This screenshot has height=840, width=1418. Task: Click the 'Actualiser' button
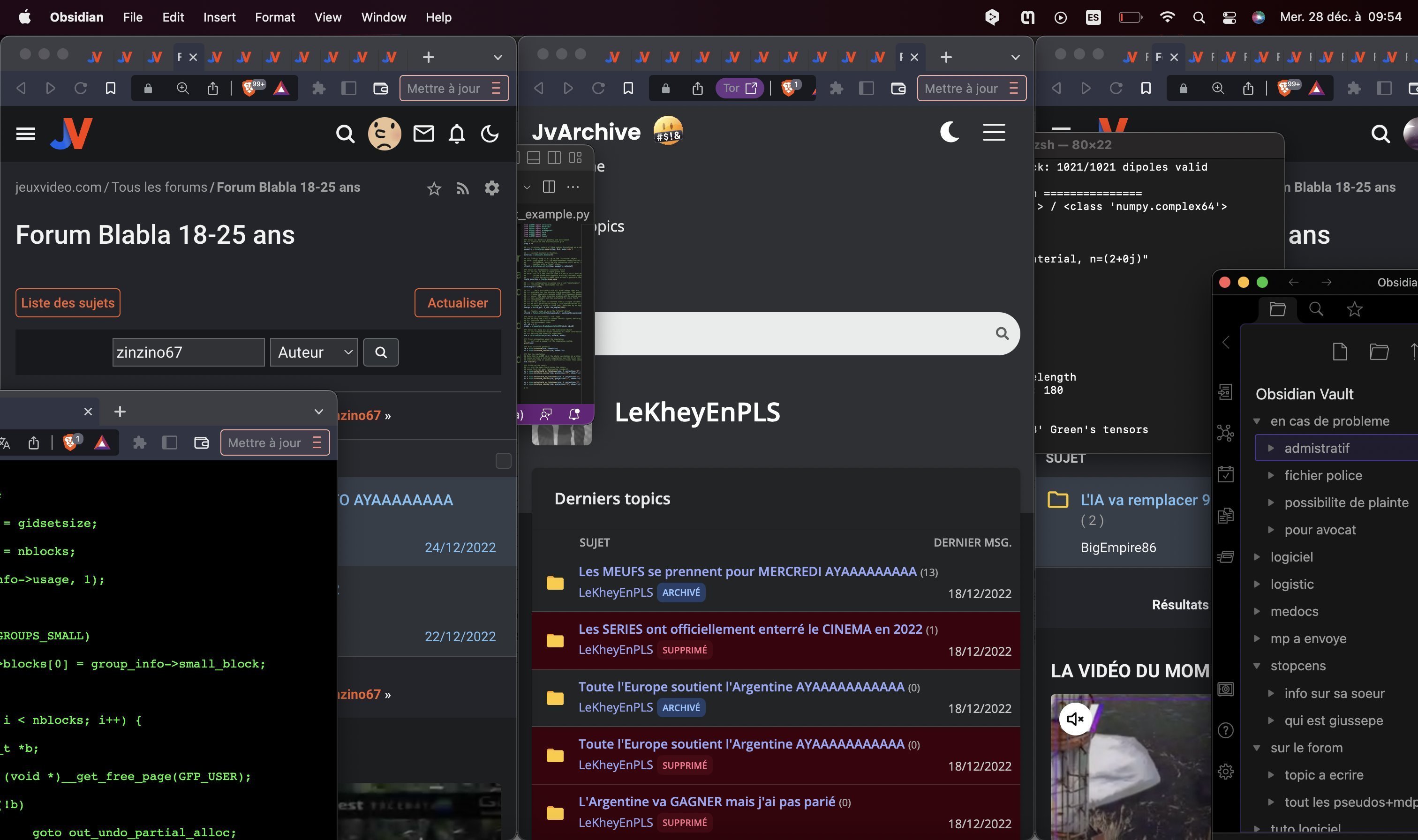coord(457,303)
